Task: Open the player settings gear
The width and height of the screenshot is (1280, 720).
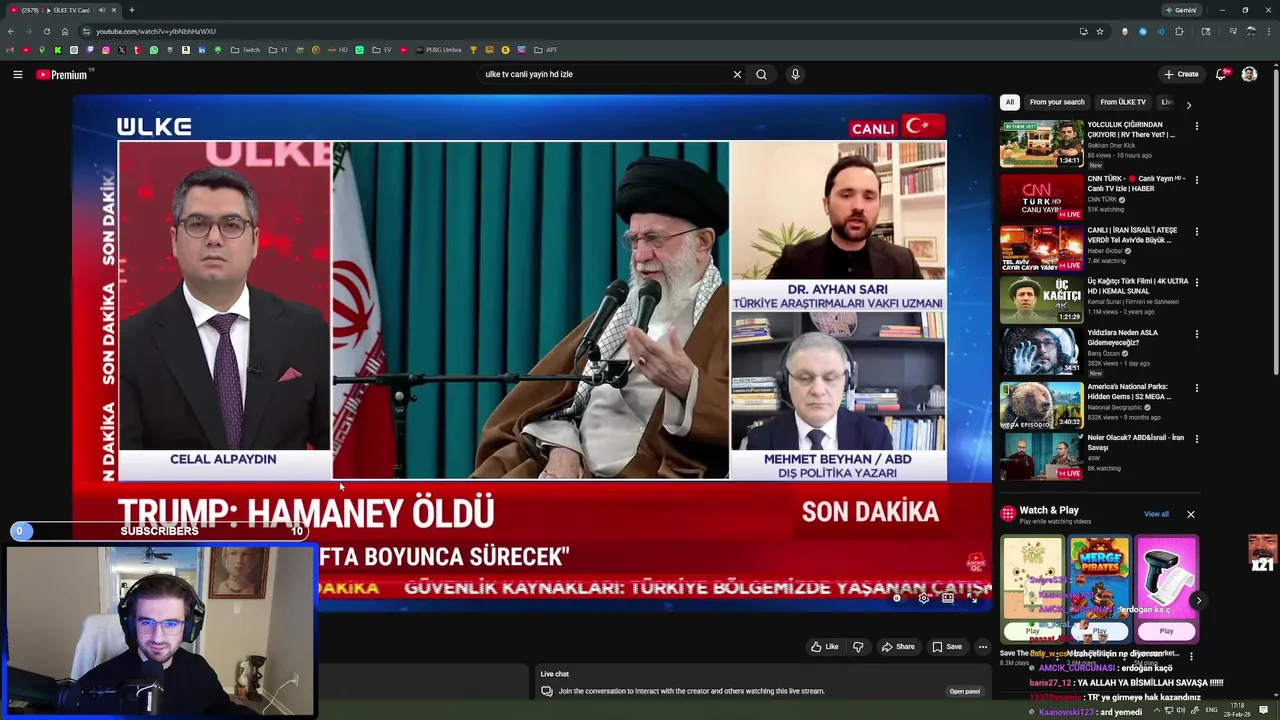Action: click(x=924, y=598)
